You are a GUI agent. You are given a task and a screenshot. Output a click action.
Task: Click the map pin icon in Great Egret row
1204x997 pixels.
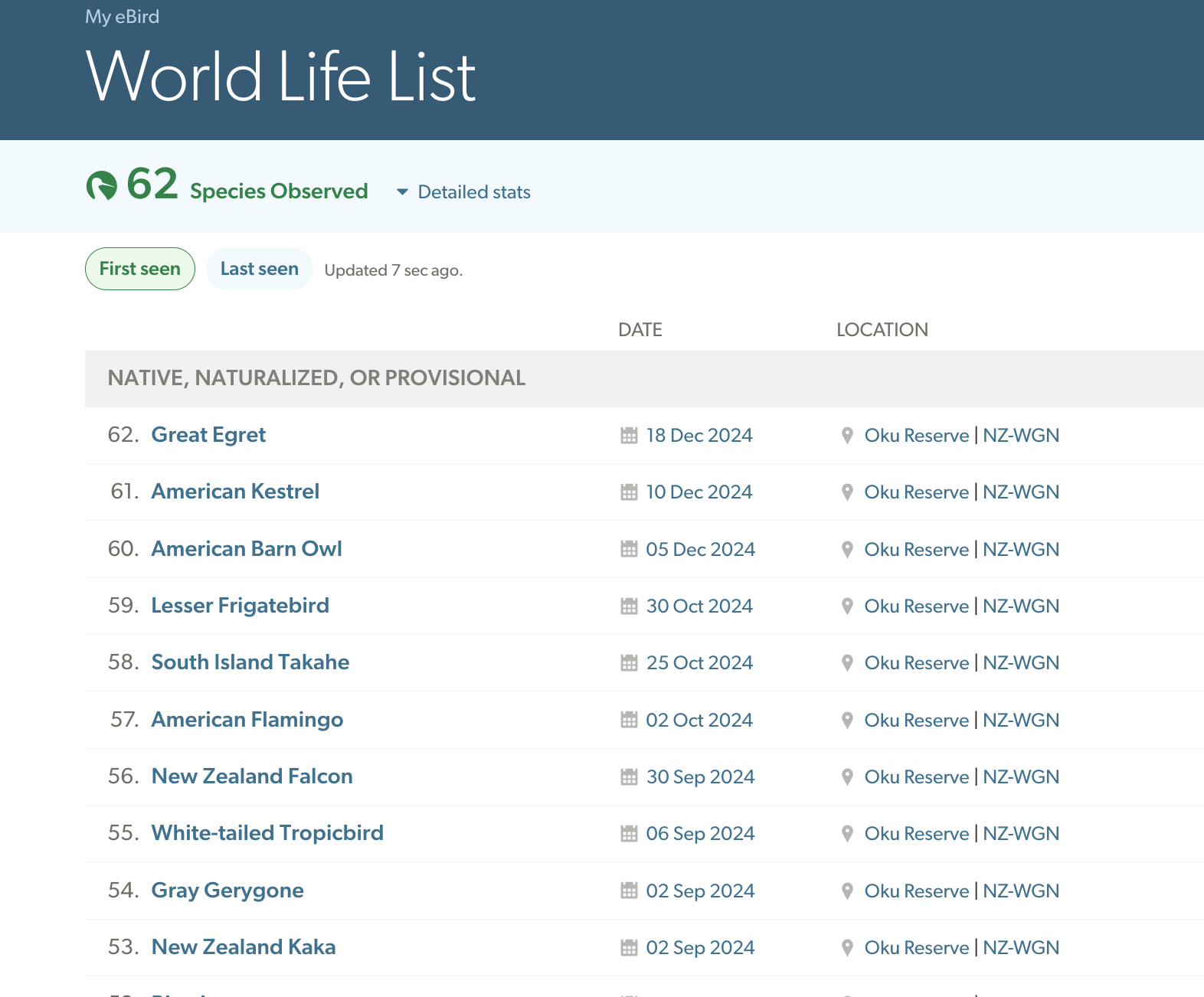tap(847, 436)
